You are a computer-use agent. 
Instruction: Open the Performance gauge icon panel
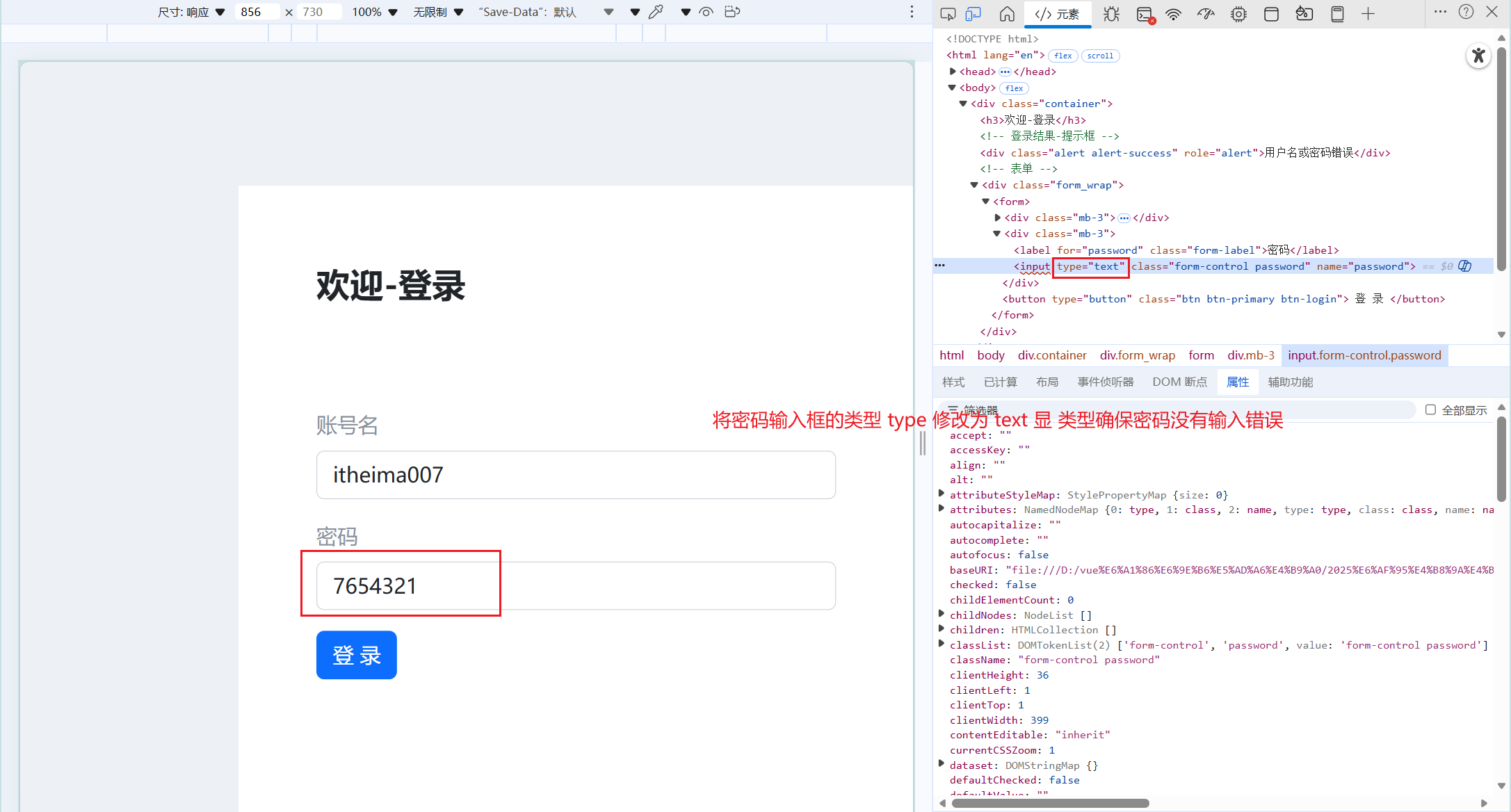(1206, 14)
